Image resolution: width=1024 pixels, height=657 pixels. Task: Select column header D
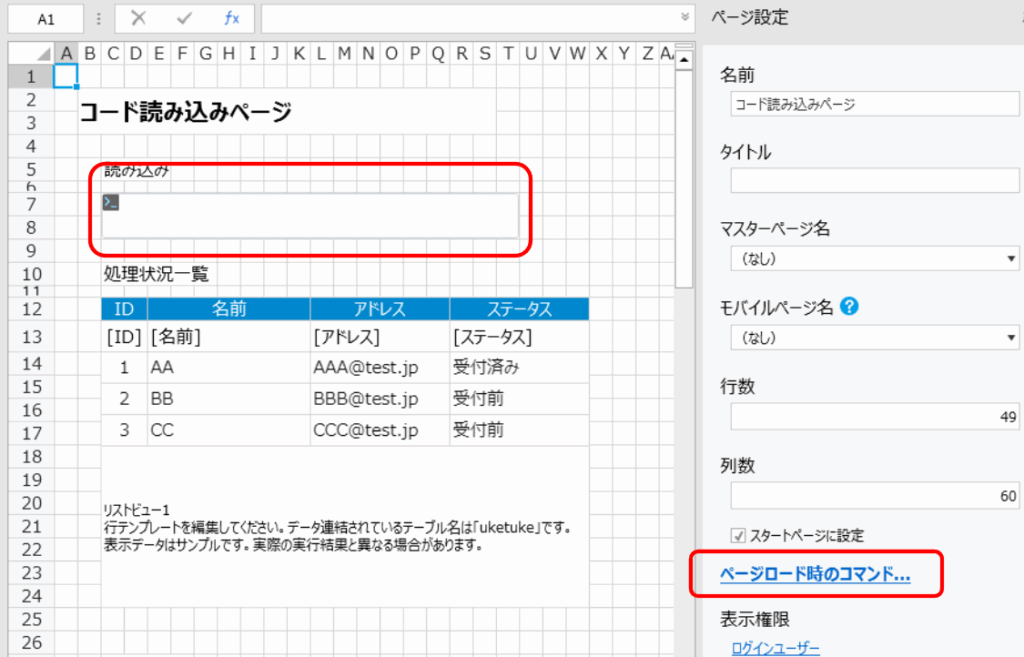[x=135, y=53]
